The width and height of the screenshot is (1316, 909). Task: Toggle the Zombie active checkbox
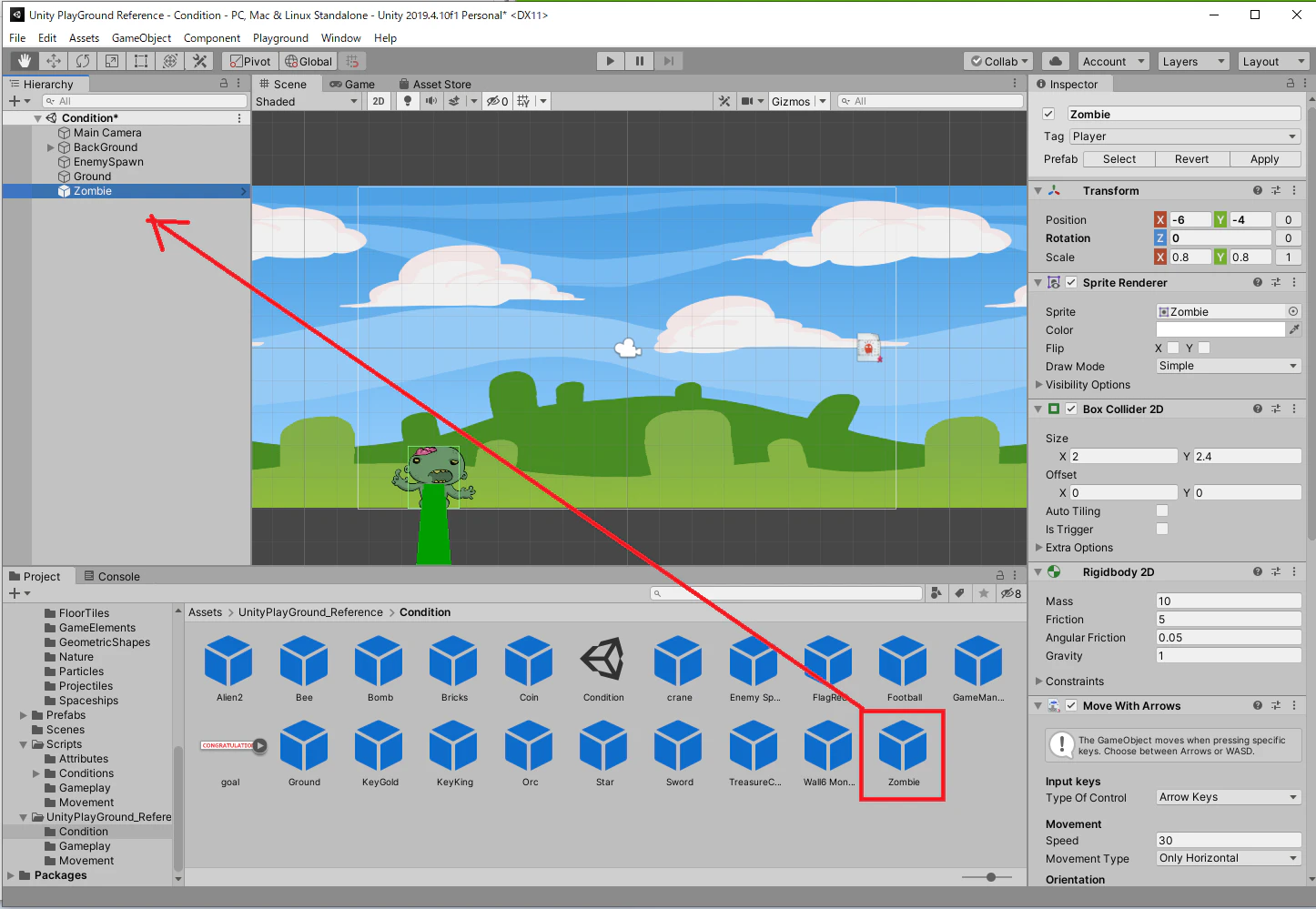[1048, 114]
